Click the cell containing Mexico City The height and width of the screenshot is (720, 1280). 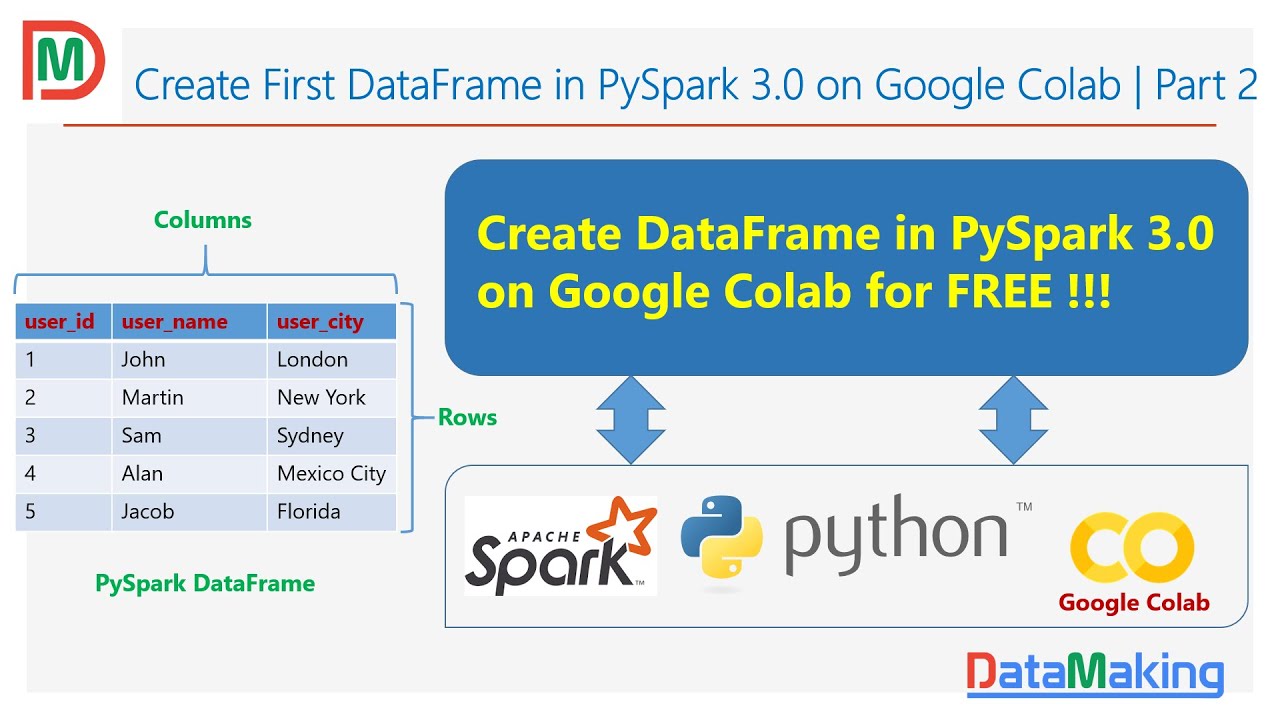332,474
